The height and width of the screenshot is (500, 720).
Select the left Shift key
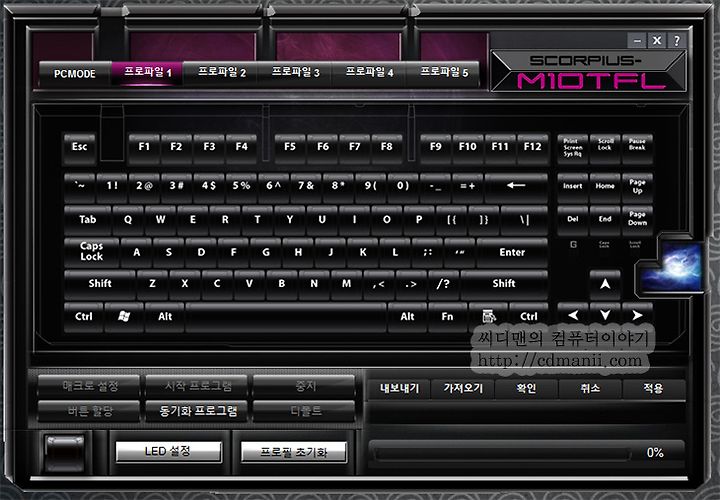[x=100, y=284]
